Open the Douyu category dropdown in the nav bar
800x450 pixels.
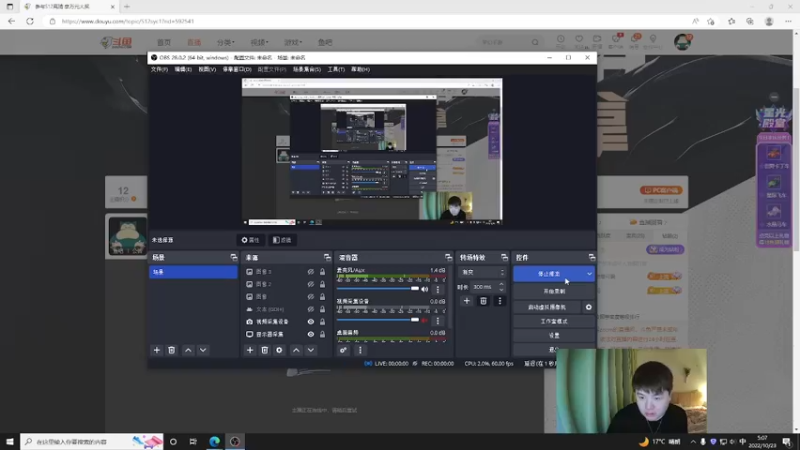coord(226,42)
